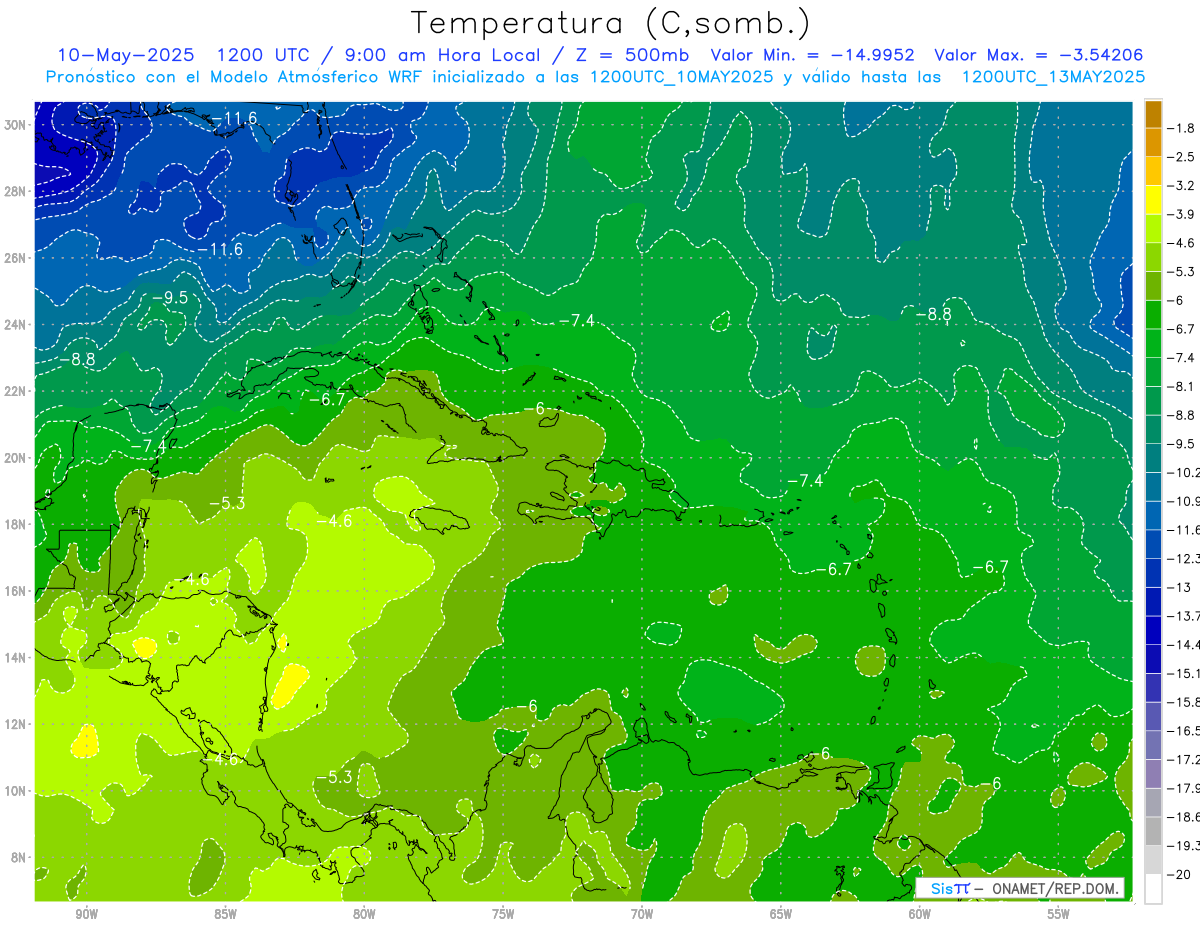Click '-6.7' contour label east of 60W
This screenshot has width=1200, height=927.
(x=991, y=567)
